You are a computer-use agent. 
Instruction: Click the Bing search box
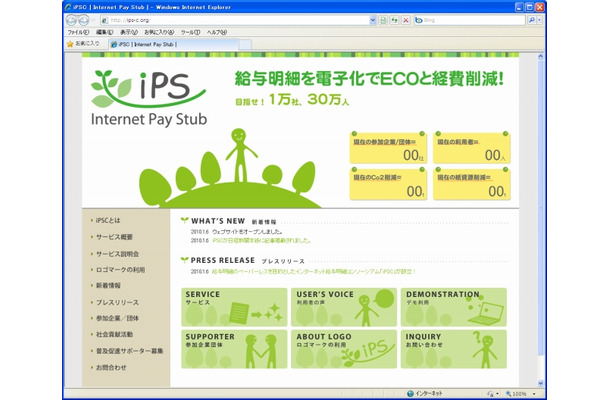[470, 20]
